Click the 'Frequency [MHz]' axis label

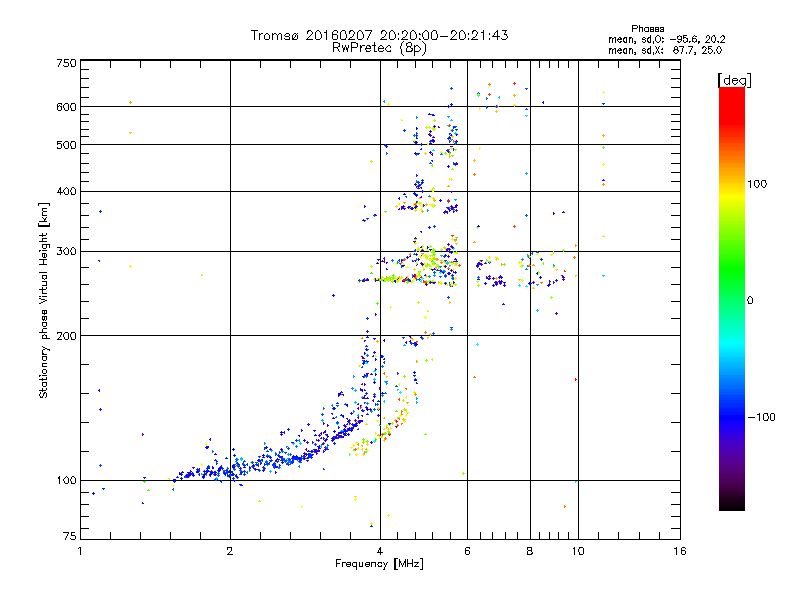click(379, 564)
